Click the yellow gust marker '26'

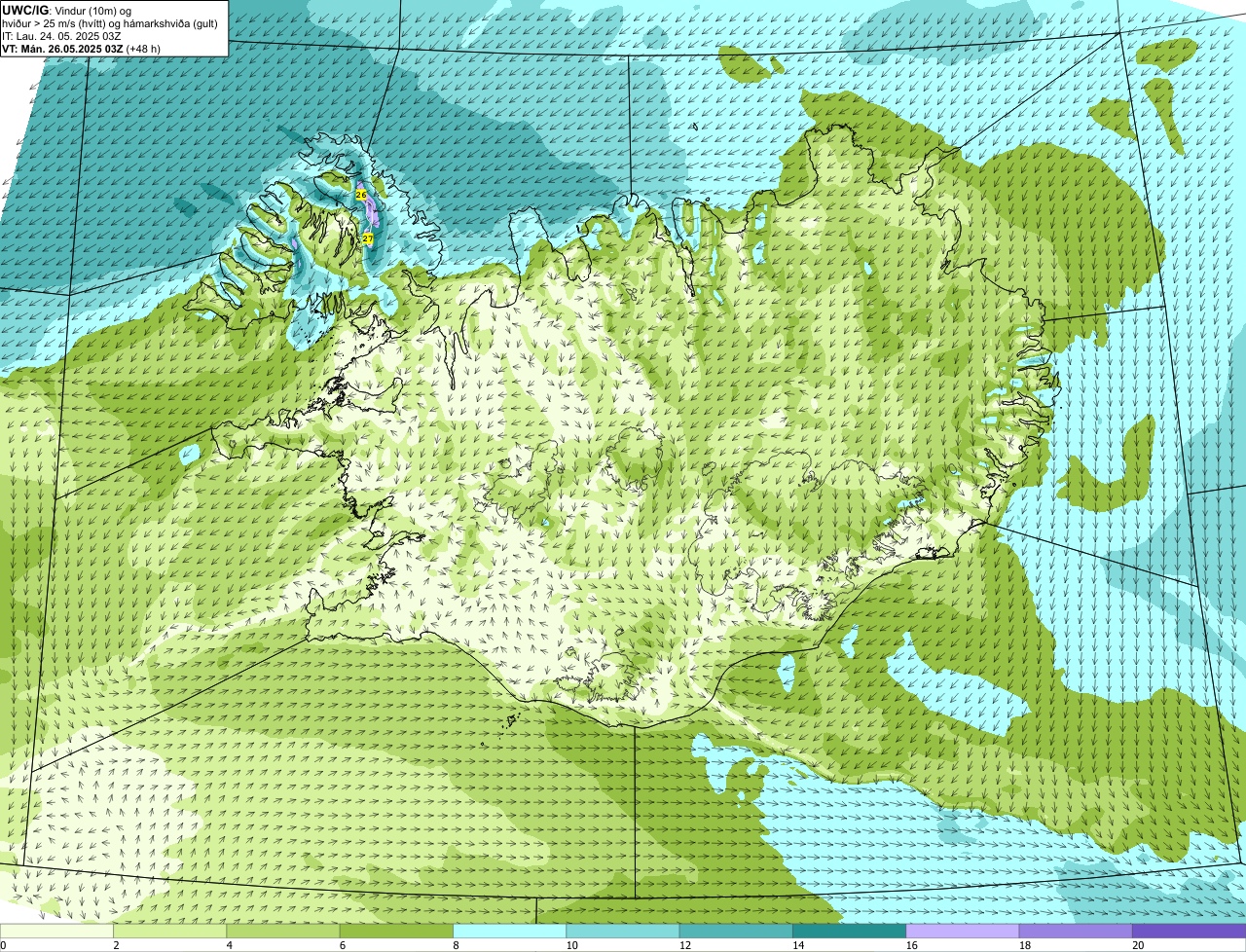361,195
